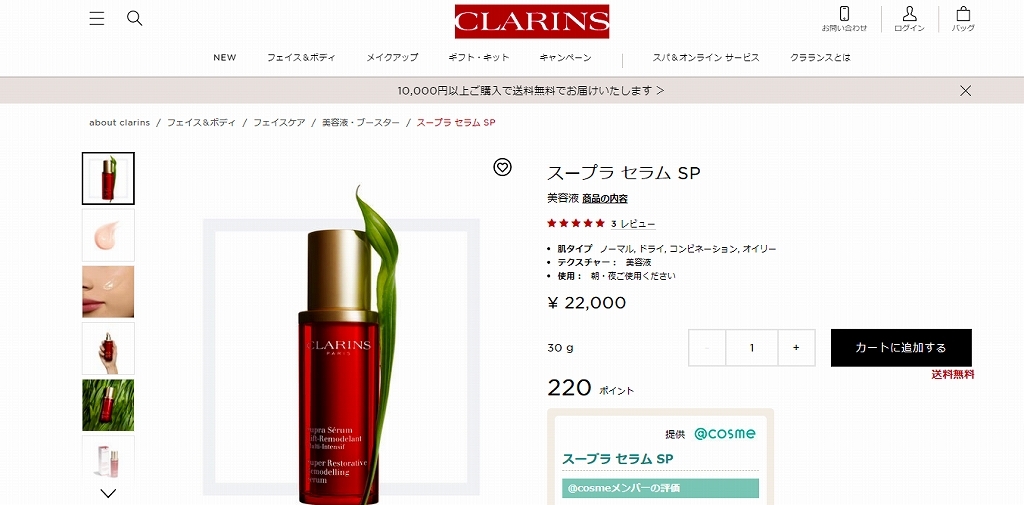The width and height of the screenshot is (1024, 505).
Task: Click the search magnifier icon
Action: tap(135, 18)
